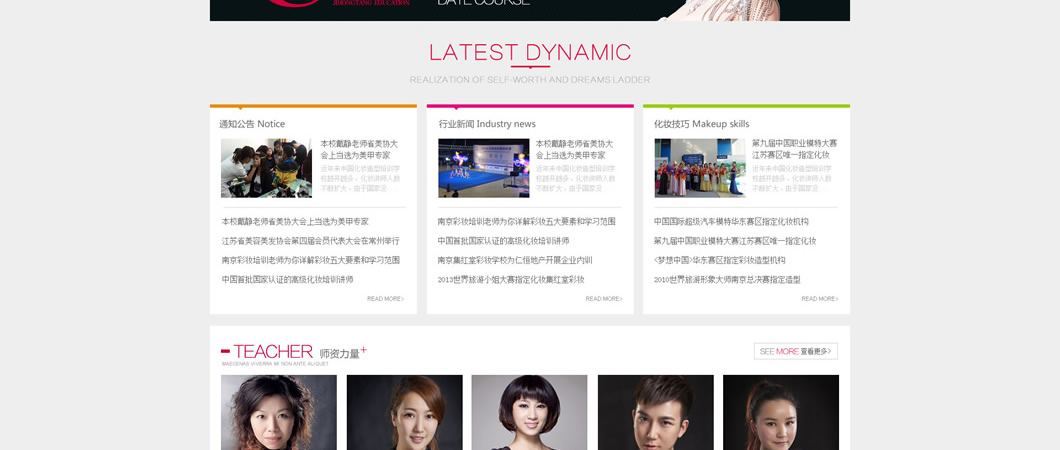Click the TEACHER 师资力量 section title

coord(290,352)
